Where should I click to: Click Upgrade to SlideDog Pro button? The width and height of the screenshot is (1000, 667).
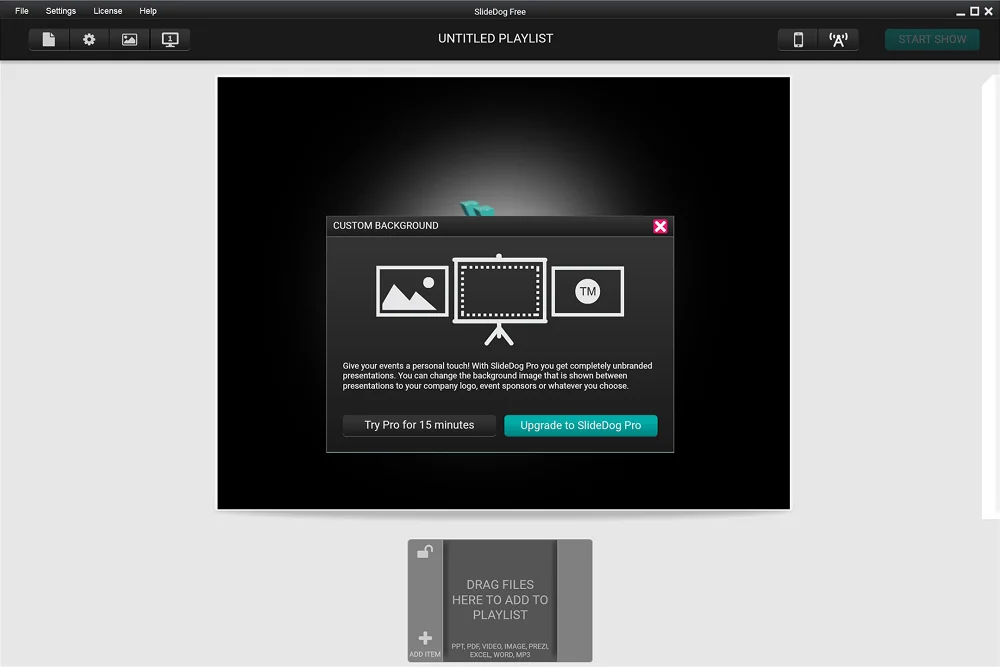(x=580, y=425)
